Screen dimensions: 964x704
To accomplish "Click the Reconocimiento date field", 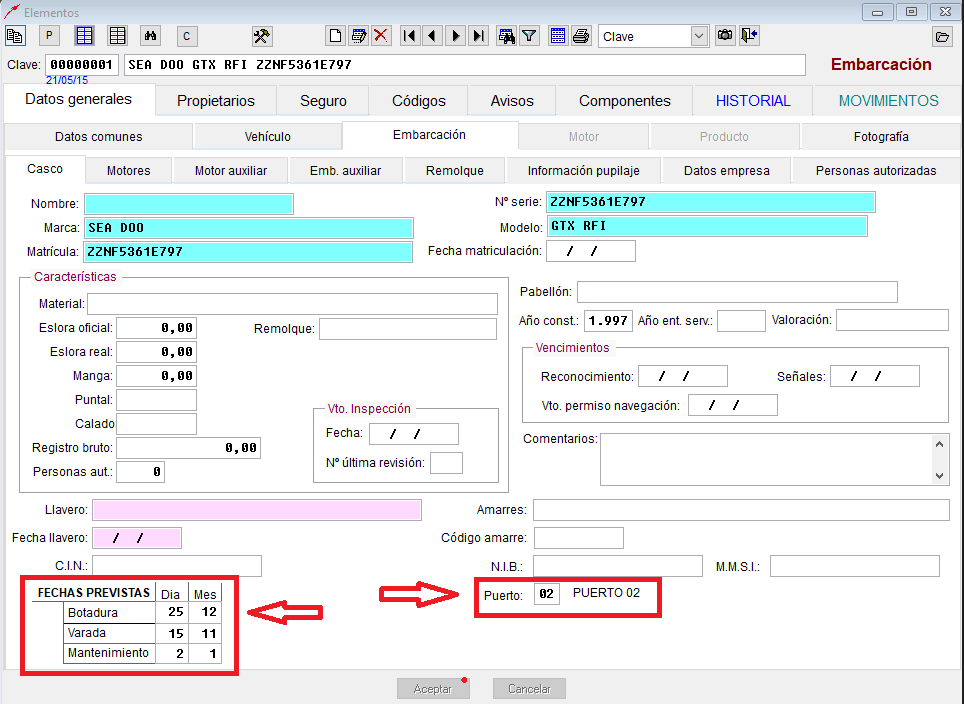I will click(683, 376).
